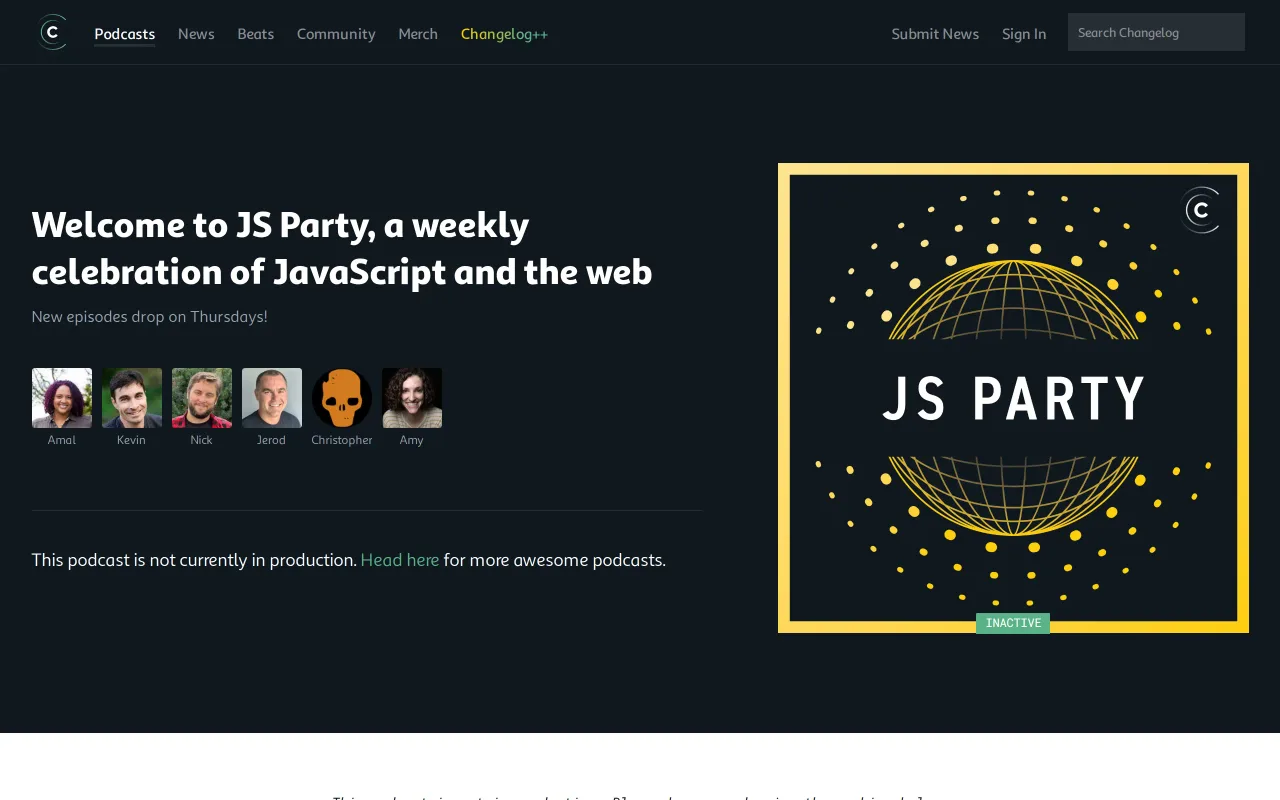Focus the Search Changelog field
Viewport: 1280px width, 800px height.
[1156, 32]
